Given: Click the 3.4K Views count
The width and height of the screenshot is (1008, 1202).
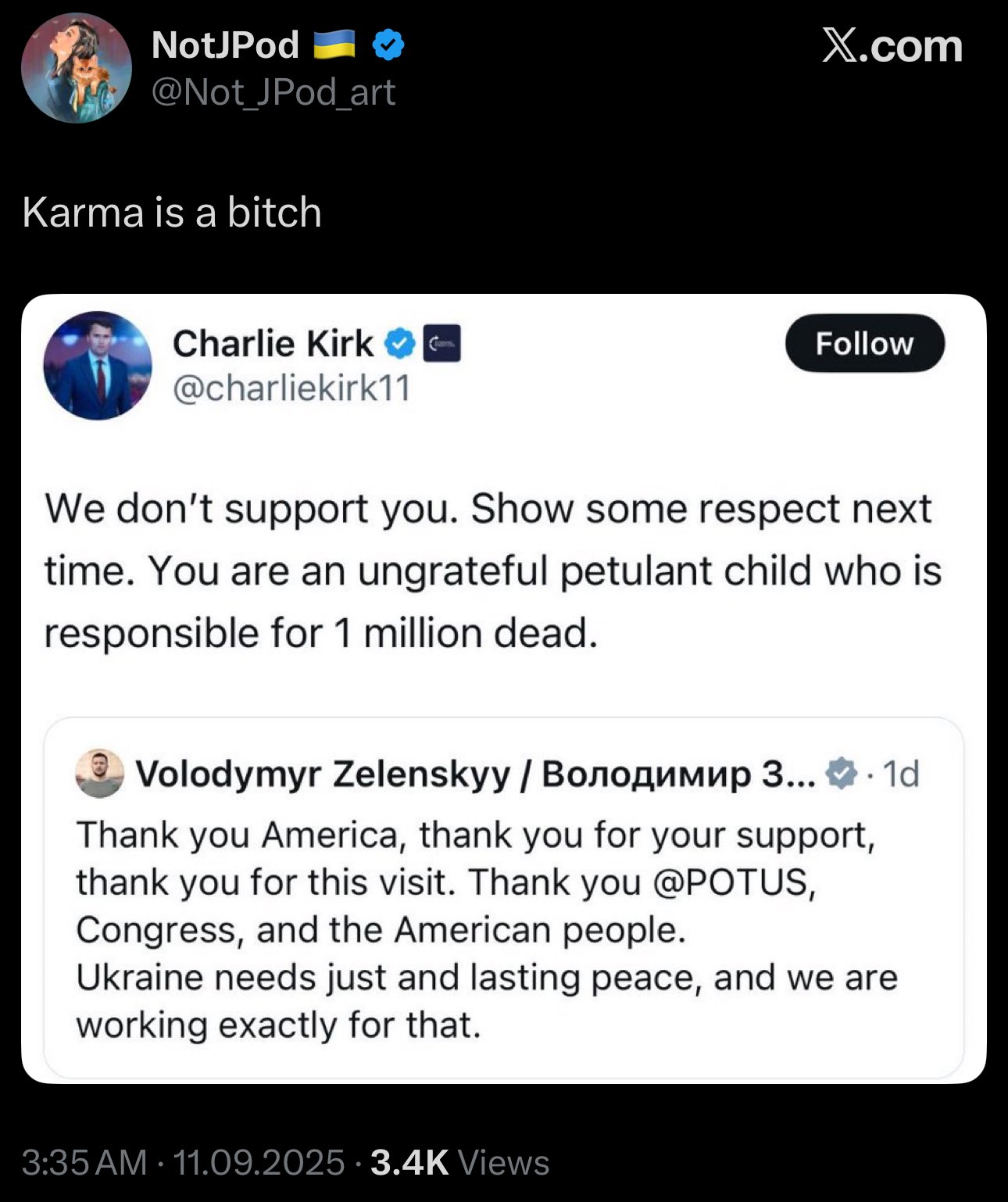Looking at the screenshot, I should [x=459, y=1162].
